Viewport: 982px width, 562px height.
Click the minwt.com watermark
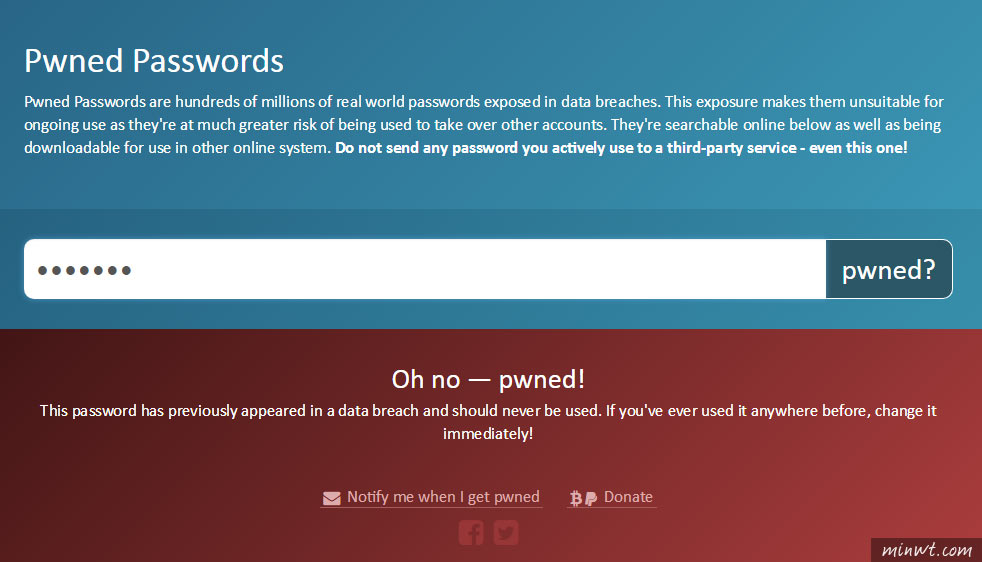pyautogui.click(x=927, y=550)
